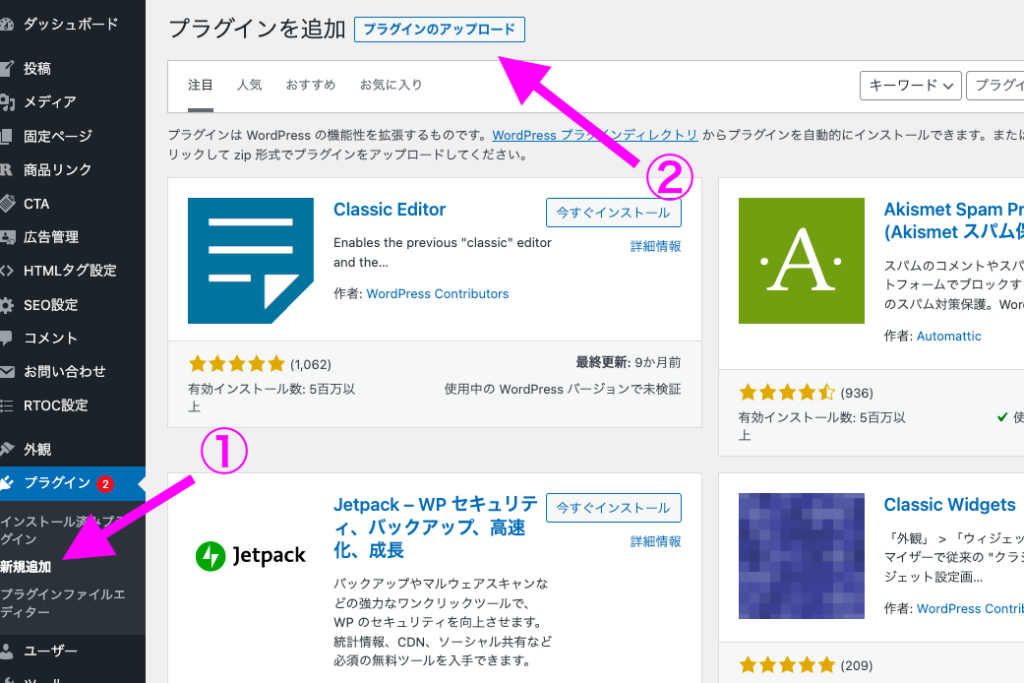Switch to the 人気 tab
The image size is (1024, 683).
pos(249,85)
